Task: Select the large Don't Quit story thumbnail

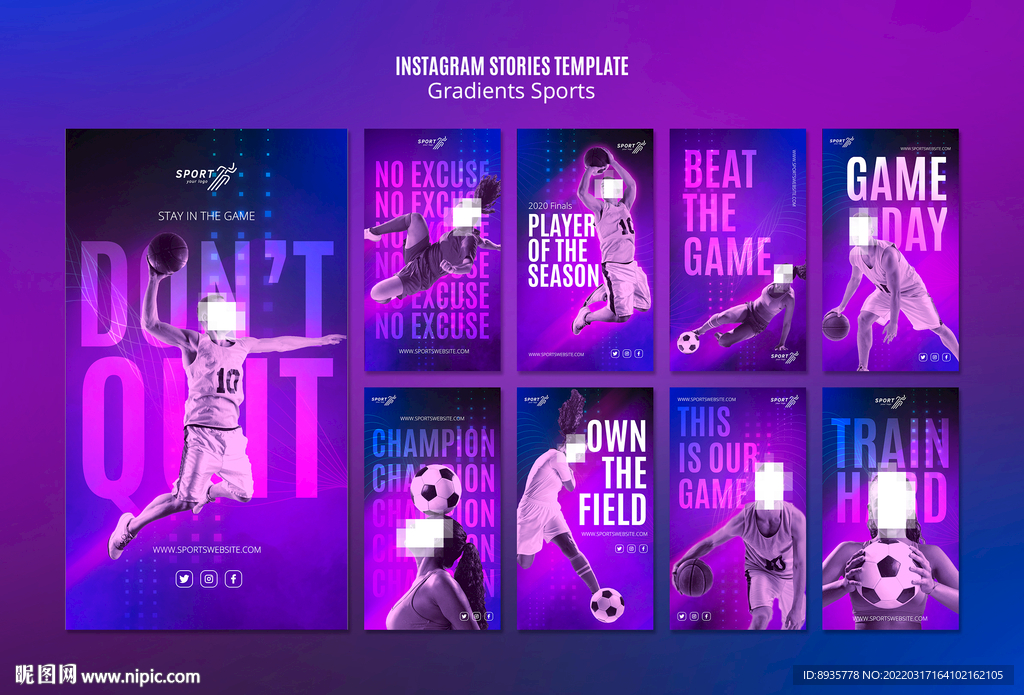Action: click(x=206, y=380)
